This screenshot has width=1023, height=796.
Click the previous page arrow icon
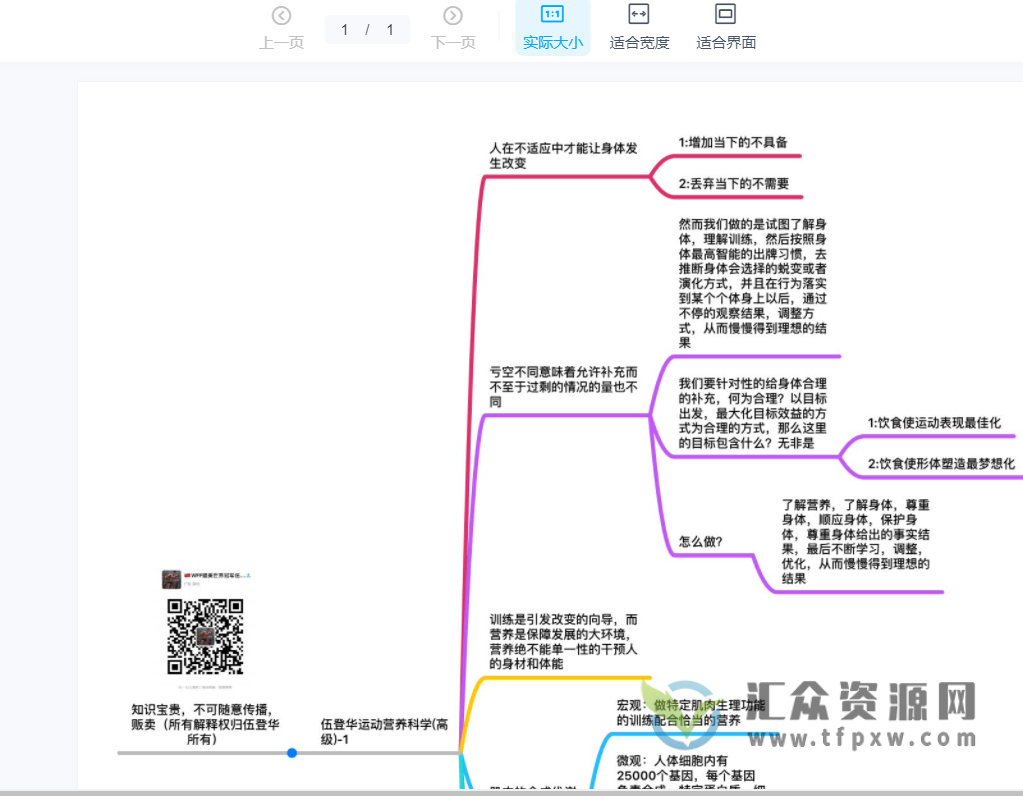click(x=282, y=15)
